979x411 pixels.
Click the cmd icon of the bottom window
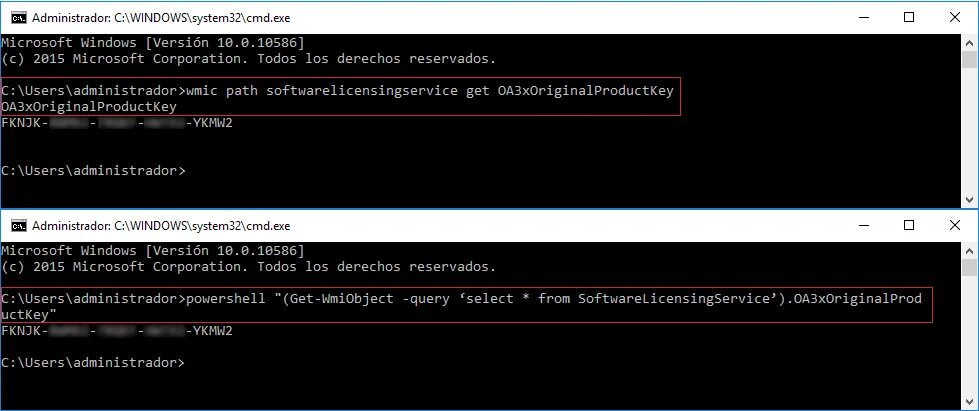(x=19, y=225)
